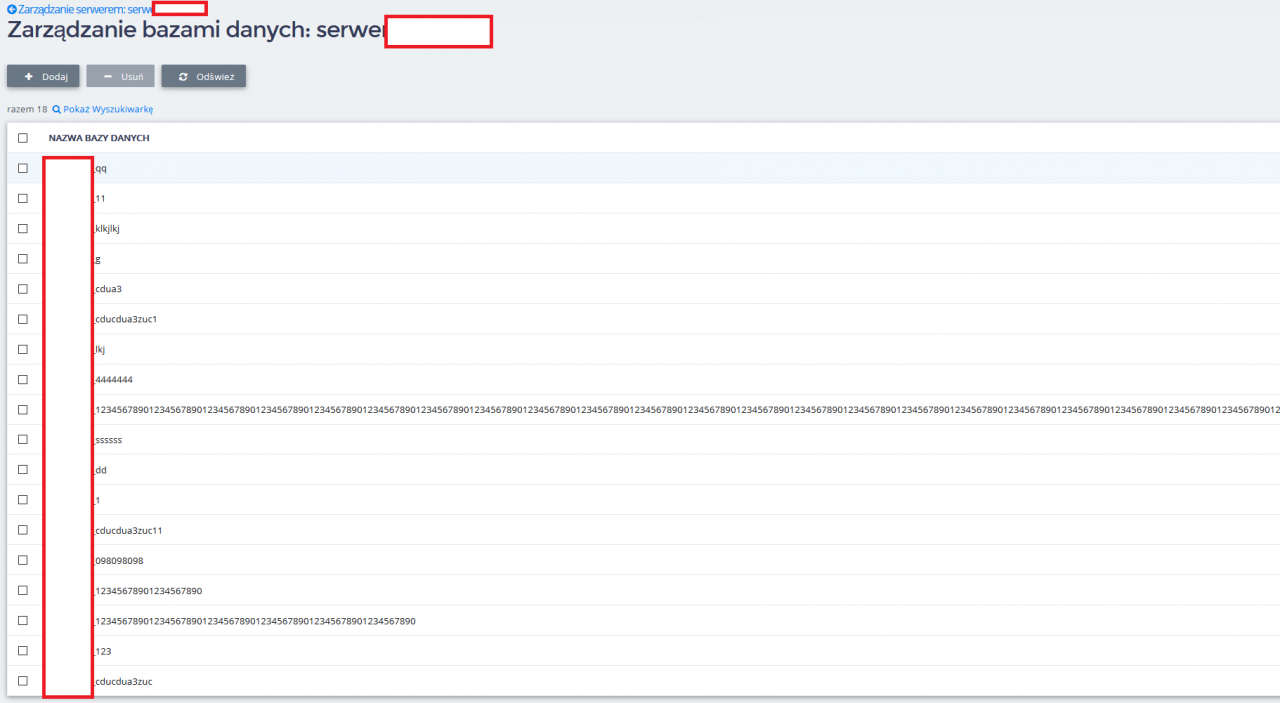Select database name _cdua3

click(x=107, y=289)
